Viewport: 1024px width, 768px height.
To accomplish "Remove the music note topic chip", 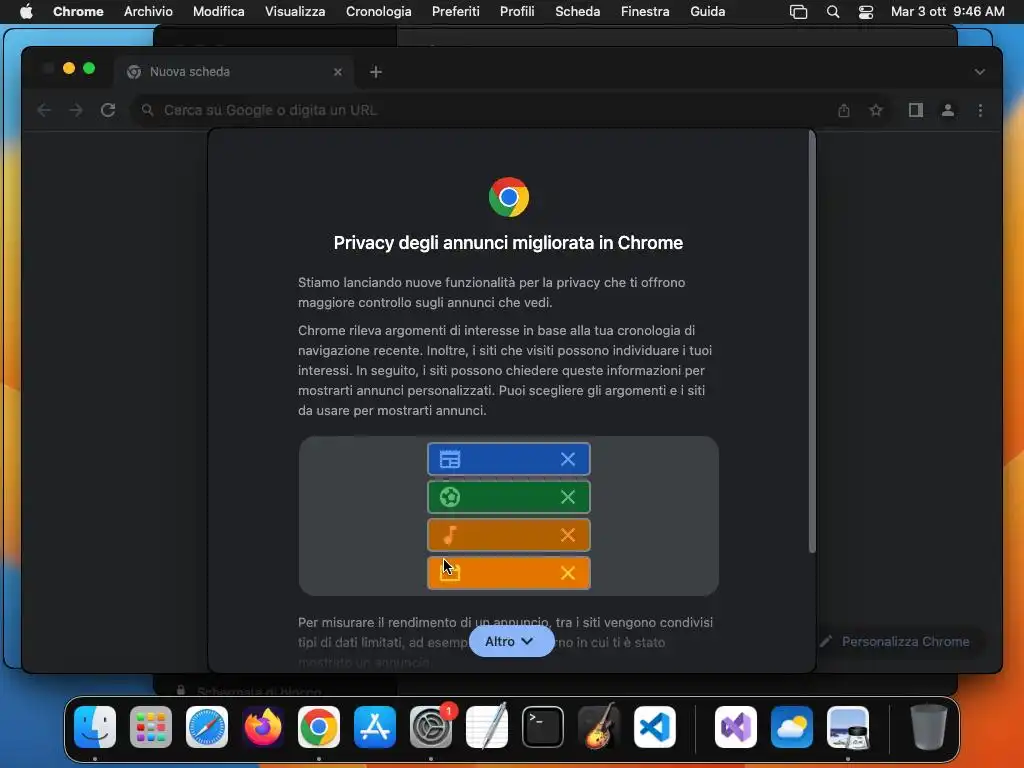I will [x=568, y=535].
